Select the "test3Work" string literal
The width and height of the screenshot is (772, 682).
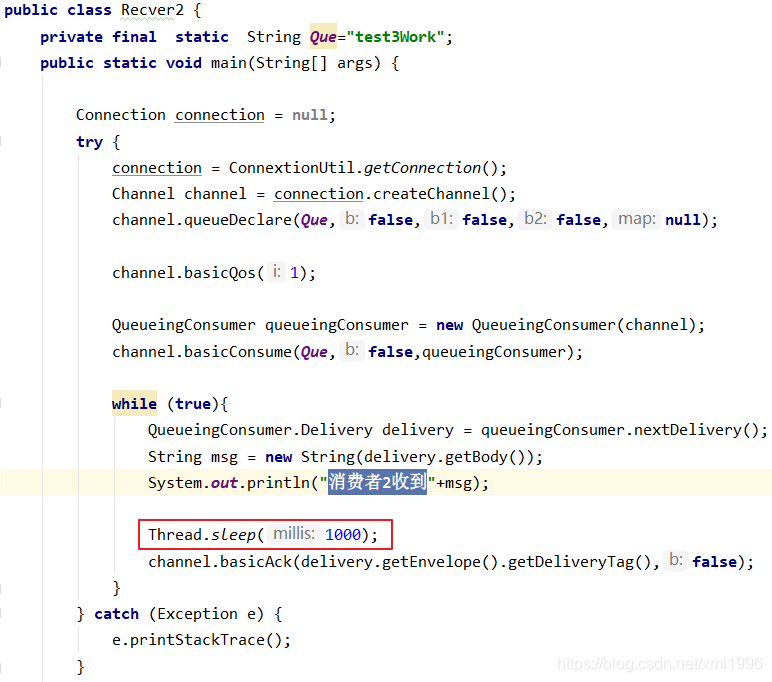tap(396, 36)
